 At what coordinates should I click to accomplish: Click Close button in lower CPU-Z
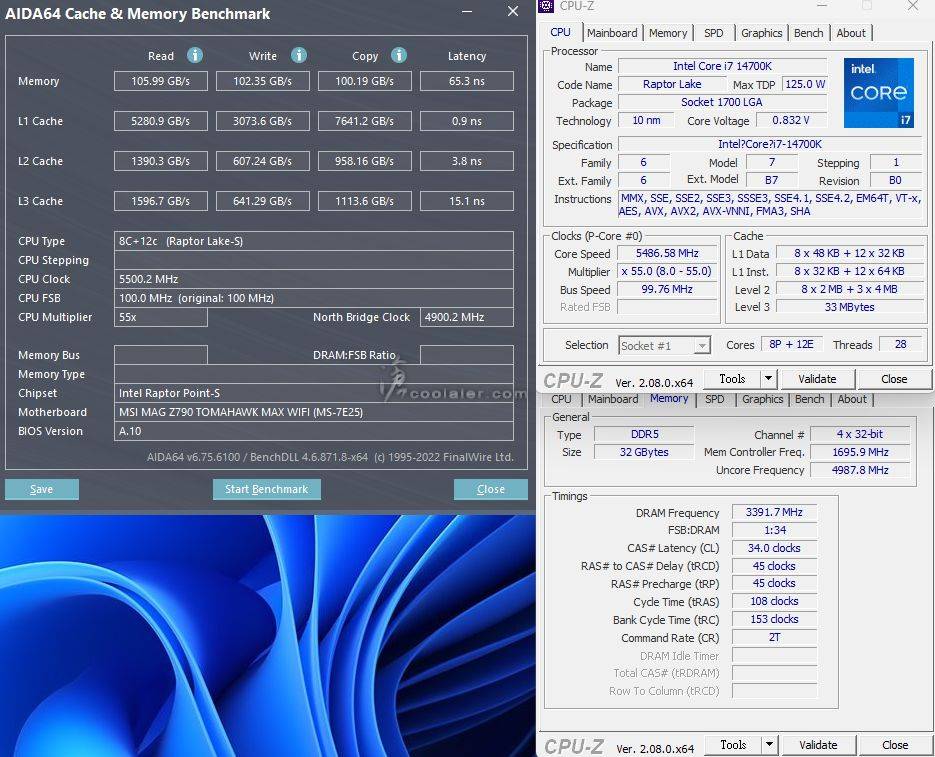pos(895,744)
